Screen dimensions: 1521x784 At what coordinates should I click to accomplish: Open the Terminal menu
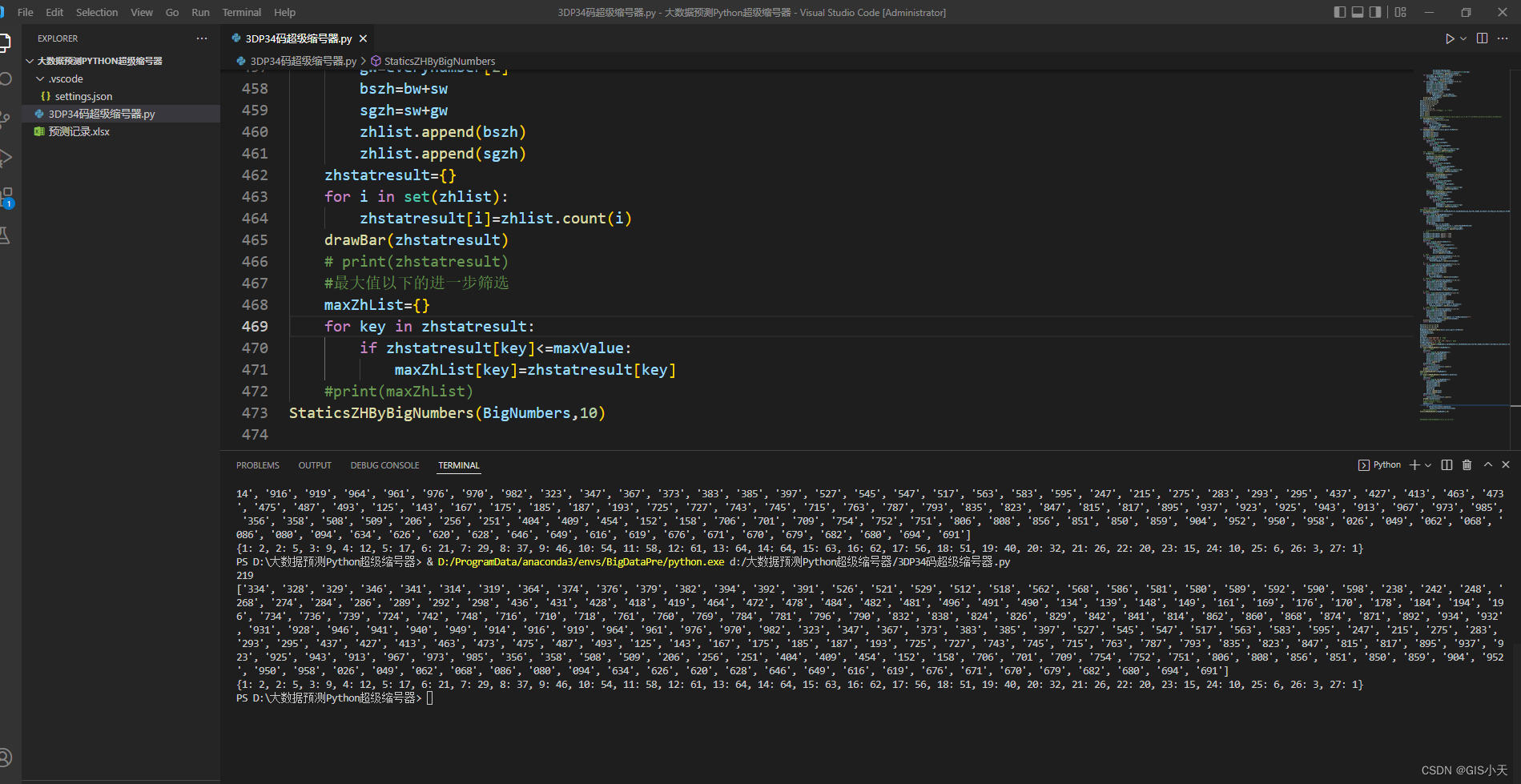tap(242, 12)
